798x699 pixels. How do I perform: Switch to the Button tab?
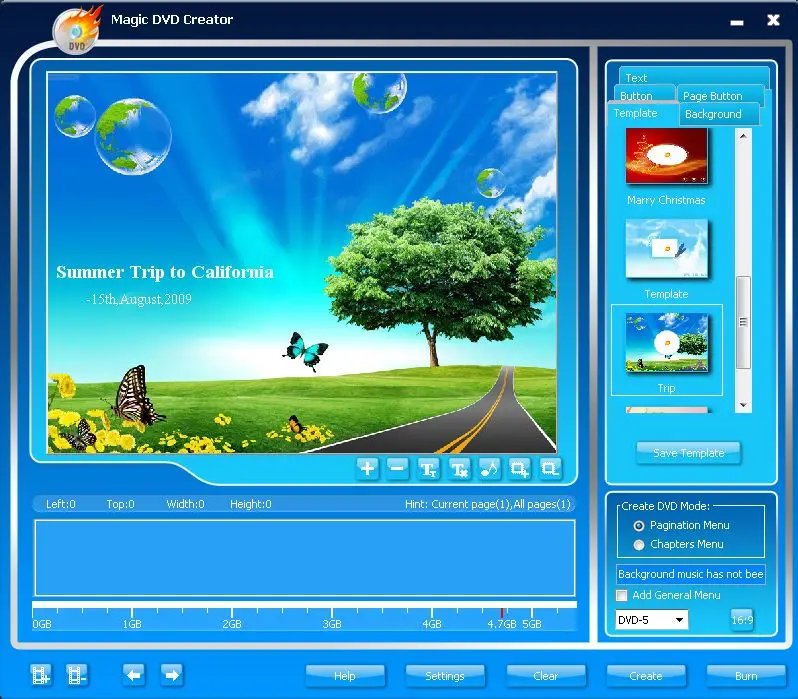(646, 95)
